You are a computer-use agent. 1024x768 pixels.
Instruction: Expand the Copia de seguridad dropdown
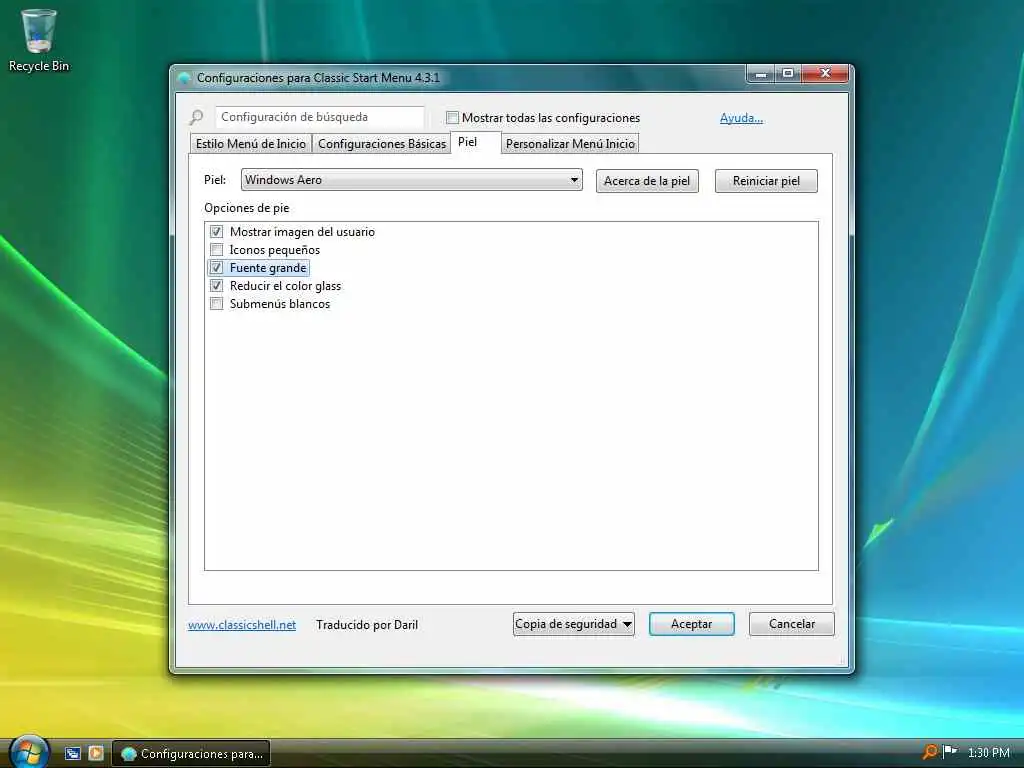(573, 624)
